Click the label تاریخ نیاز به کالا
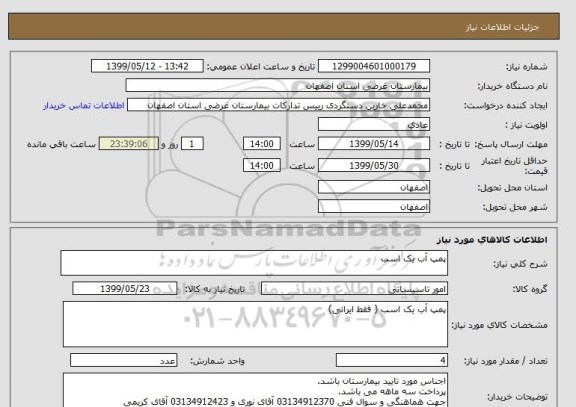Screen dimensions: 576x407 click(215, 289)
